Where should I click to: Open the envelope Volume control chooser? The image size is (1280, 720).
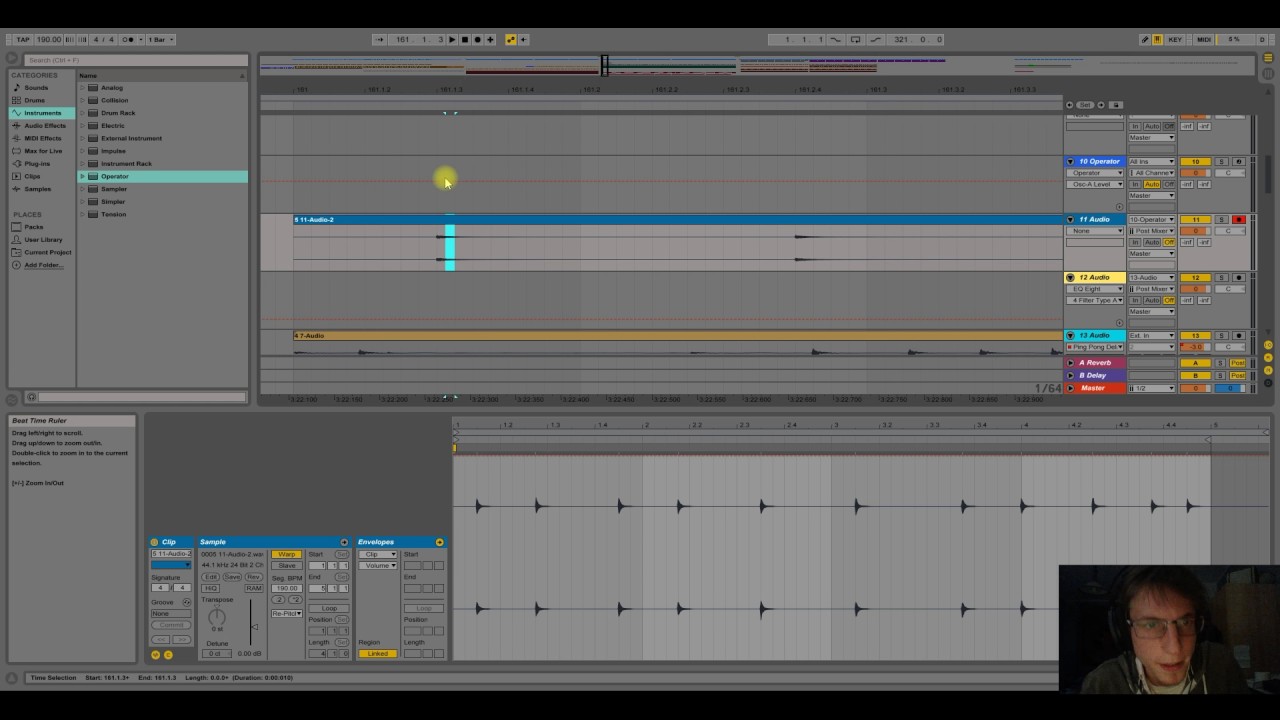pos(378,565)
